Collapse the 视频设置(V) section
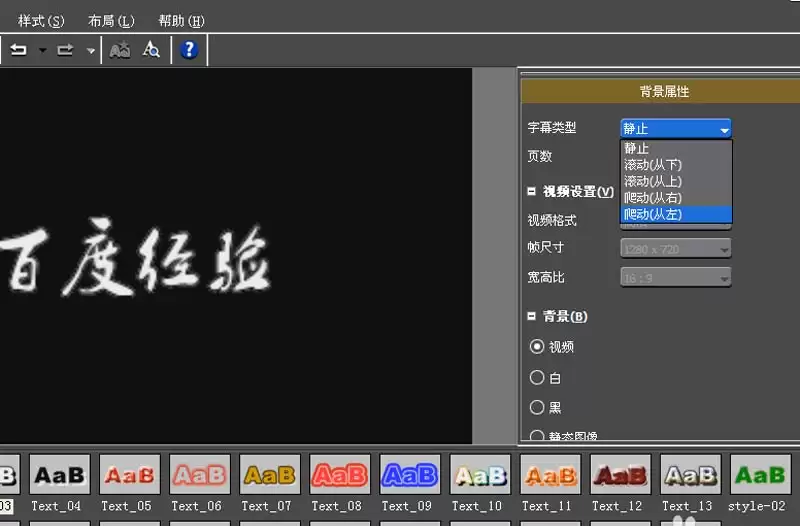Image resolution: width=800 pixels, height=526 pixels. 532,191
